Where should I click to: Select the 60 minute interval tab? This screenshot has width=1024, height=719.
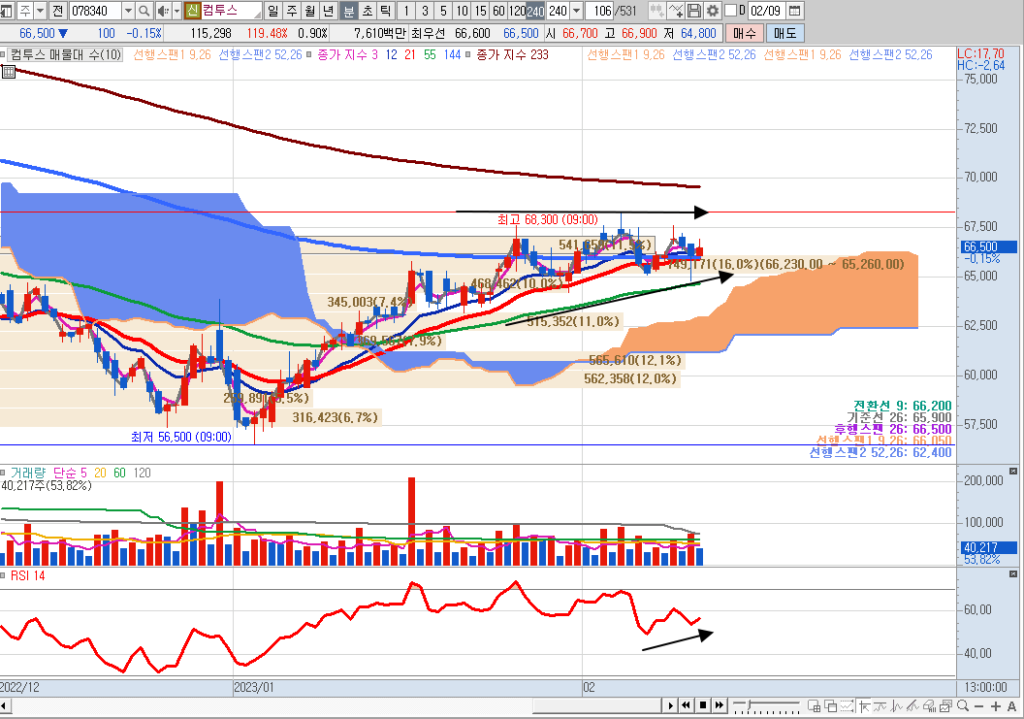497,11
